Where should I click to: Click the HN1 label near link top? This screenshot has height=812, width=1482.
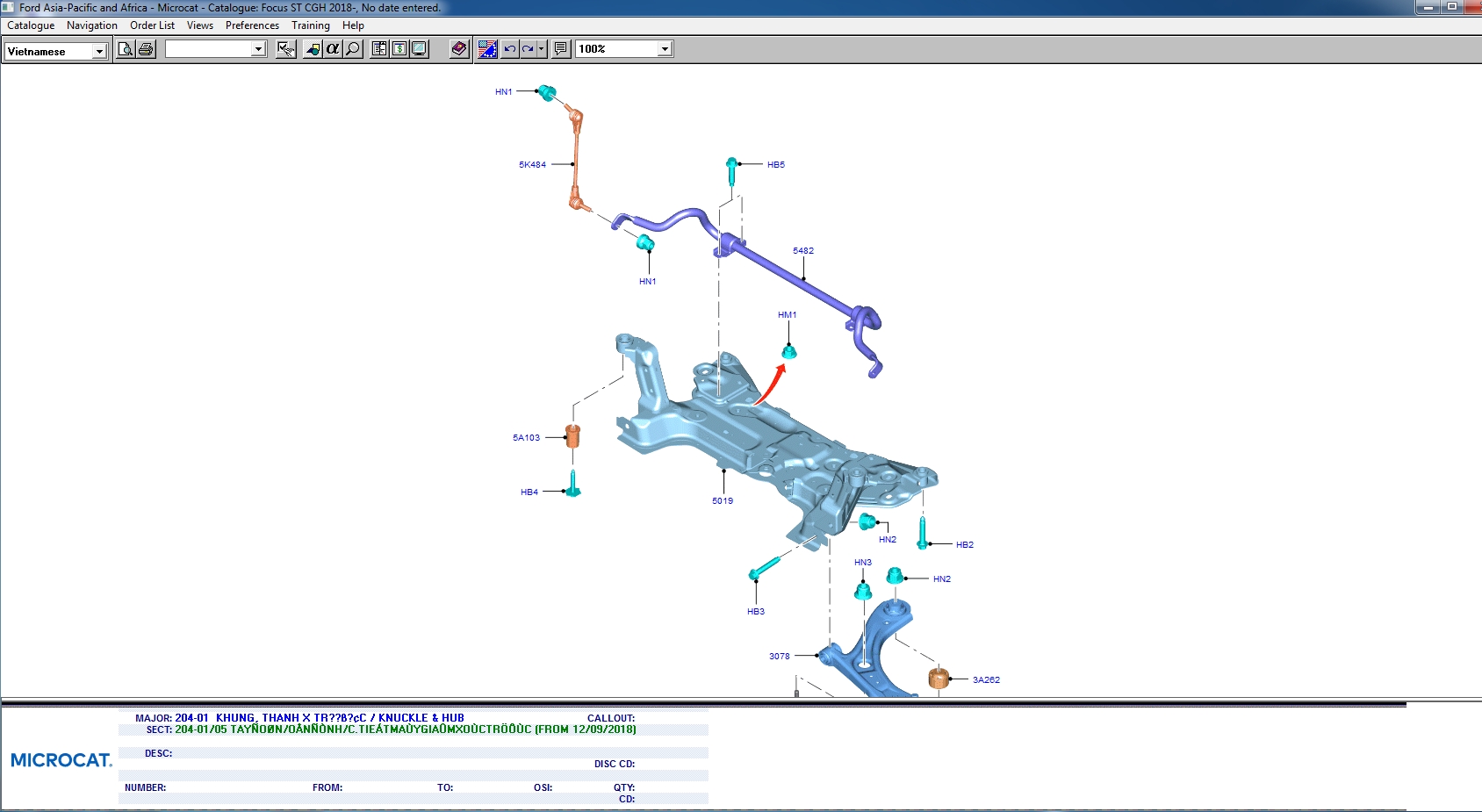(504, 91)
